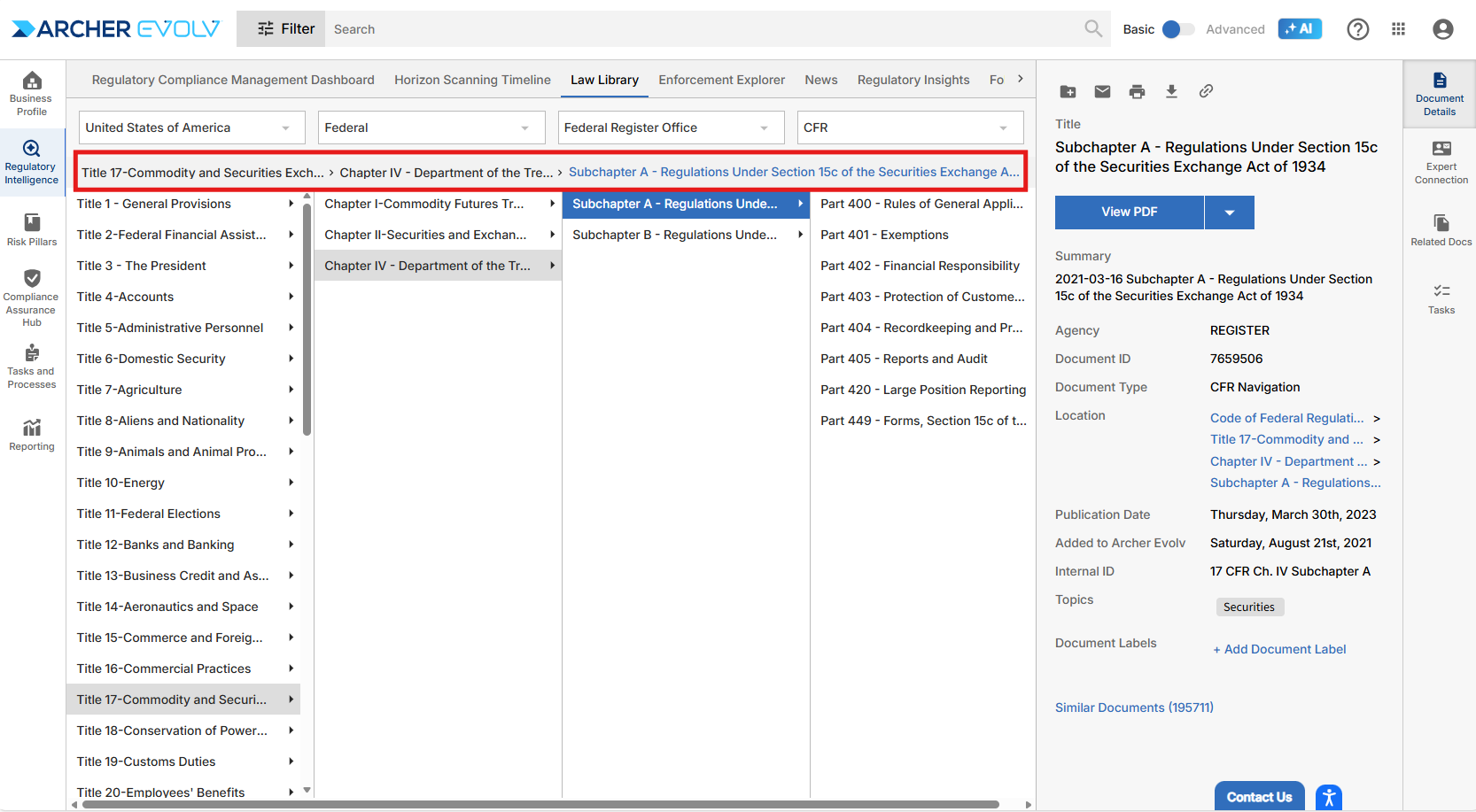This screenshot has height=812, width=1476.
Task: Open Similar Documents (195711) link
Action: coord(1134,708)
